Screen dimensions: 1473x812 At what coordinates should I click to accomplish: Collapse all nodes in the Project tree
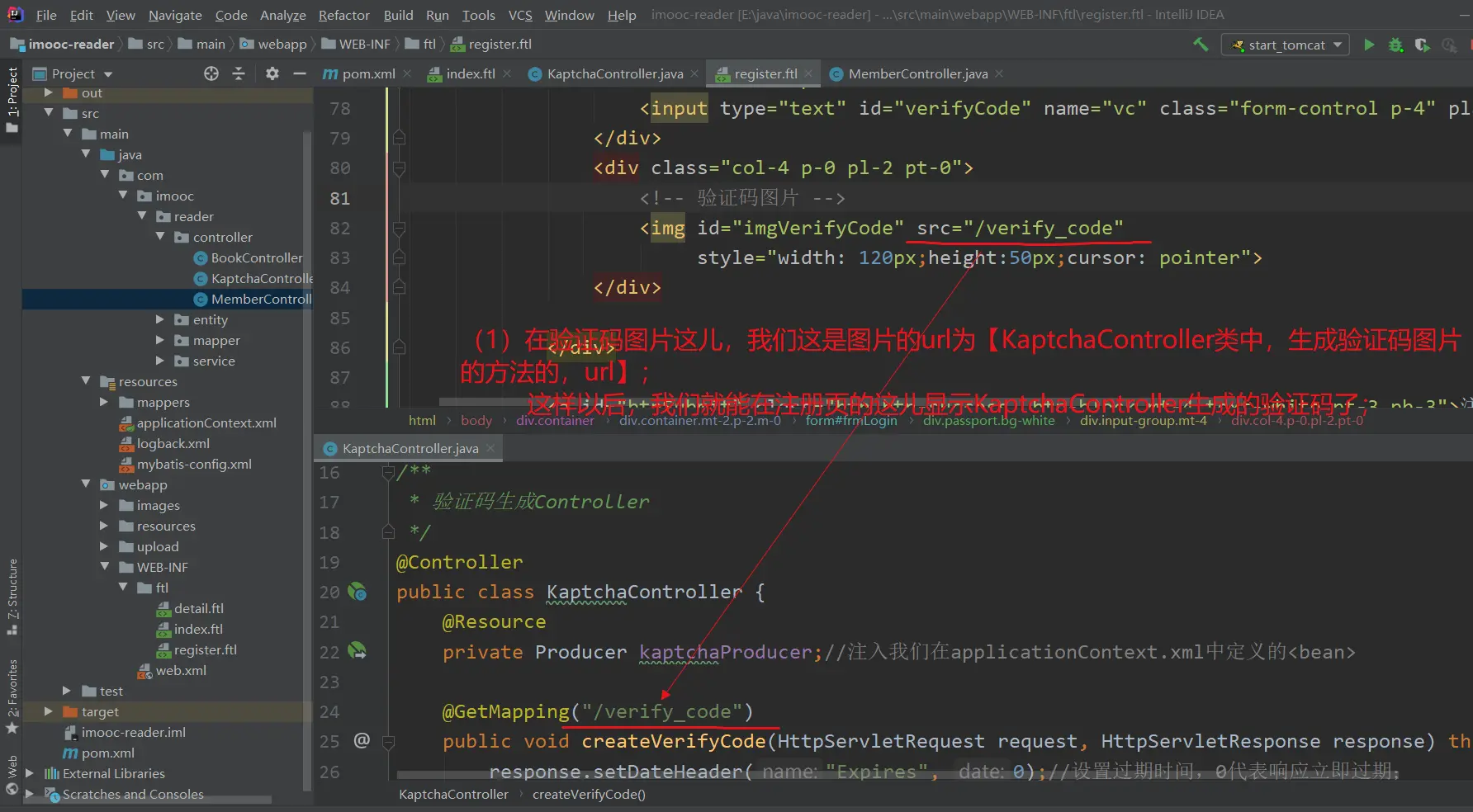[239, 73]
